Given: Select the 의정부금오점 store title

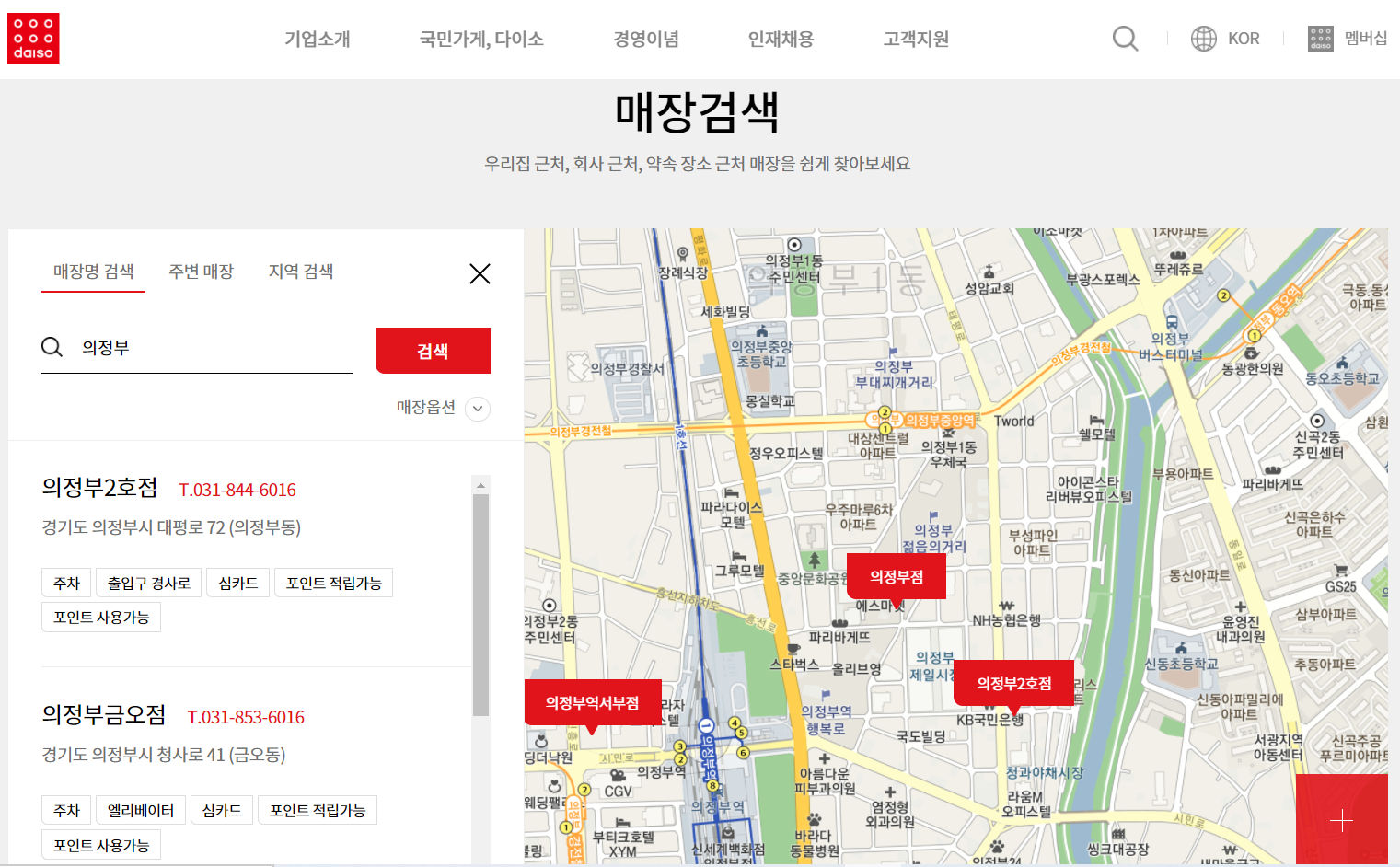Looking at the screenshot, I should coord(104,714).
